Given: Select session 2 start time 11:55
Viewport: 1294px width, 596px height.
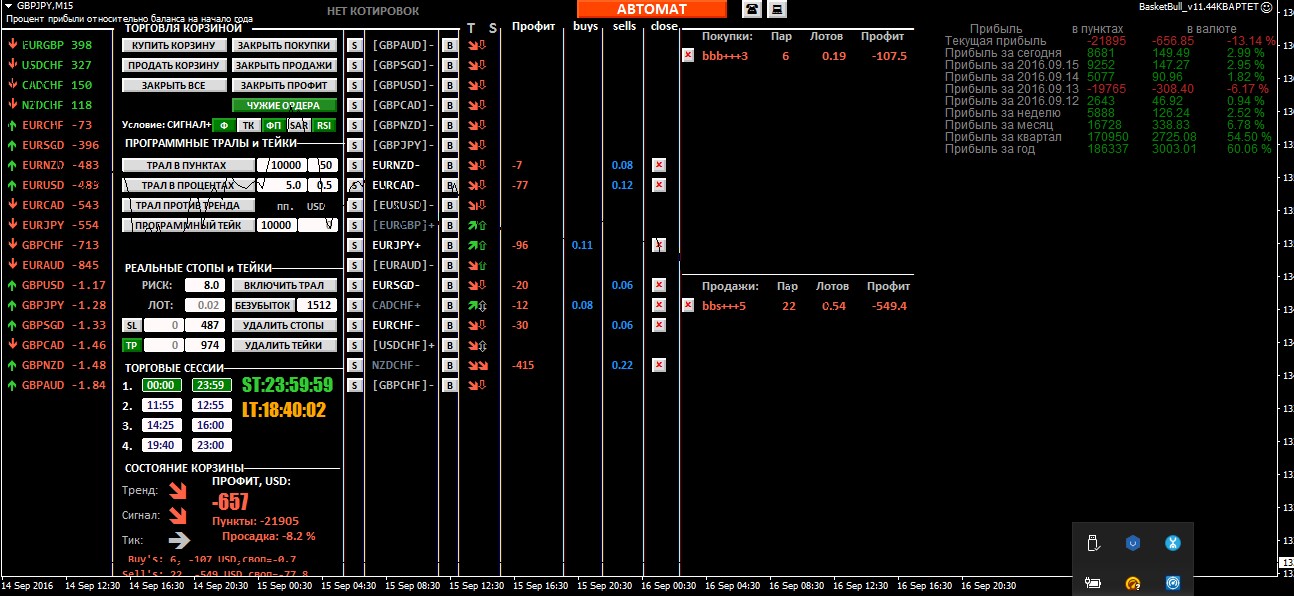Looking at the screenshot, I should (161, 405).
